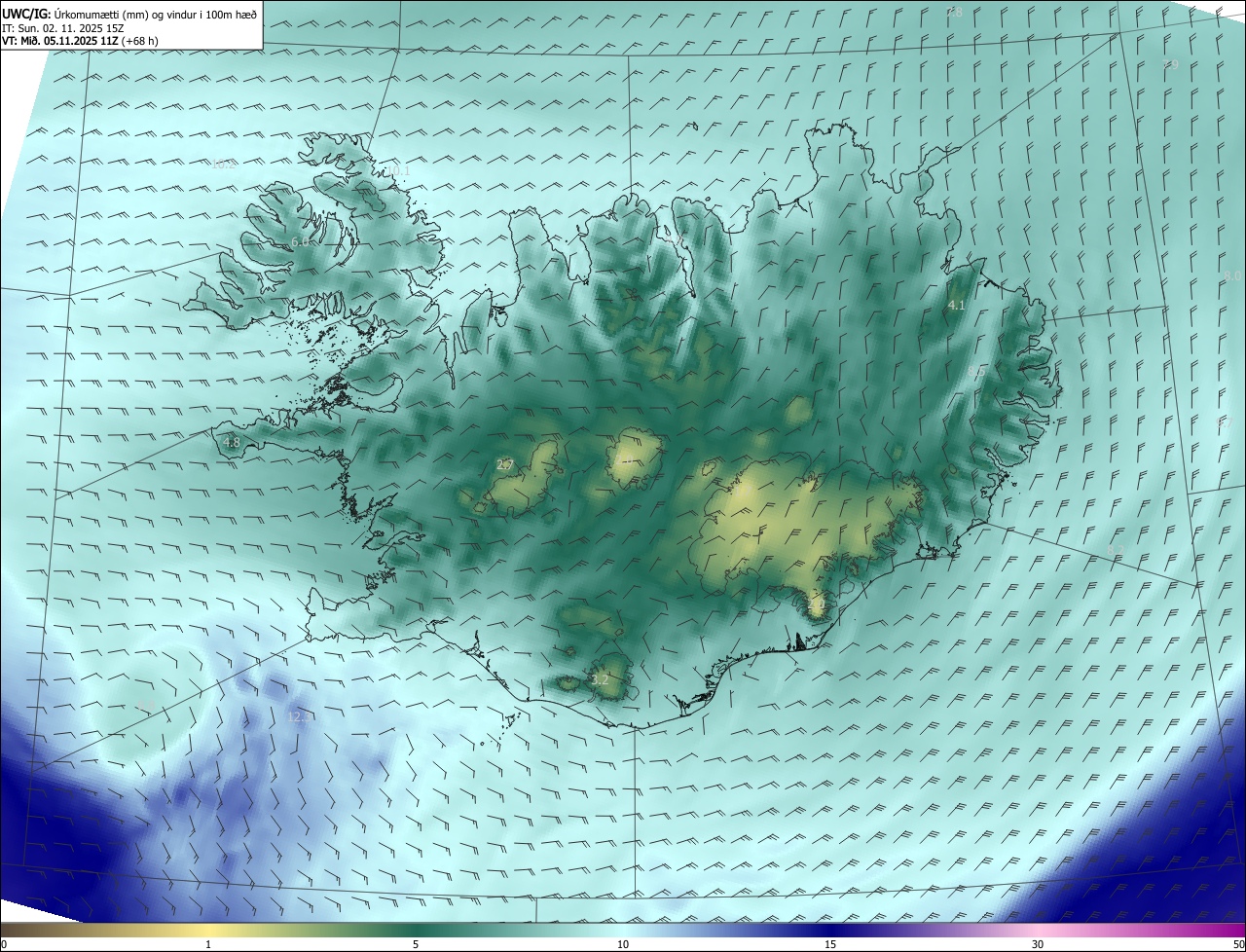Click the 4.8 value on Snæfellsnes peninsula

(x=232, y=442)
